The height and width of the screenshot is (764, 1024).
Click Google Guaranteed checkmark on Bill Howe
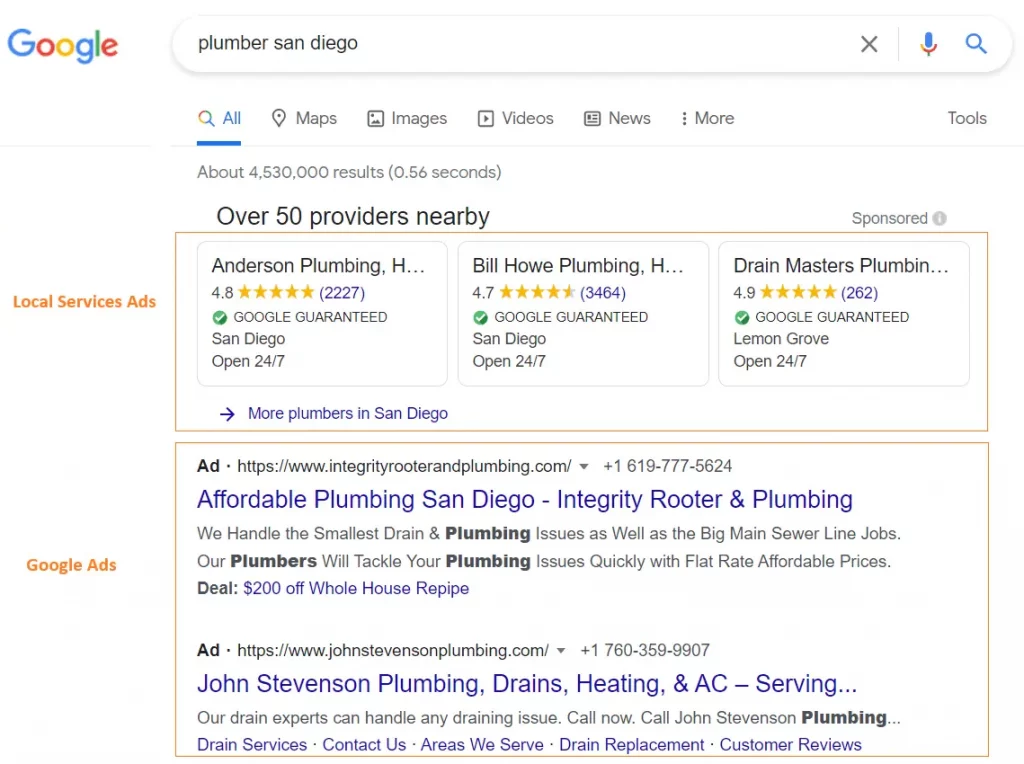pyautogui.click(x=481, y=317)
